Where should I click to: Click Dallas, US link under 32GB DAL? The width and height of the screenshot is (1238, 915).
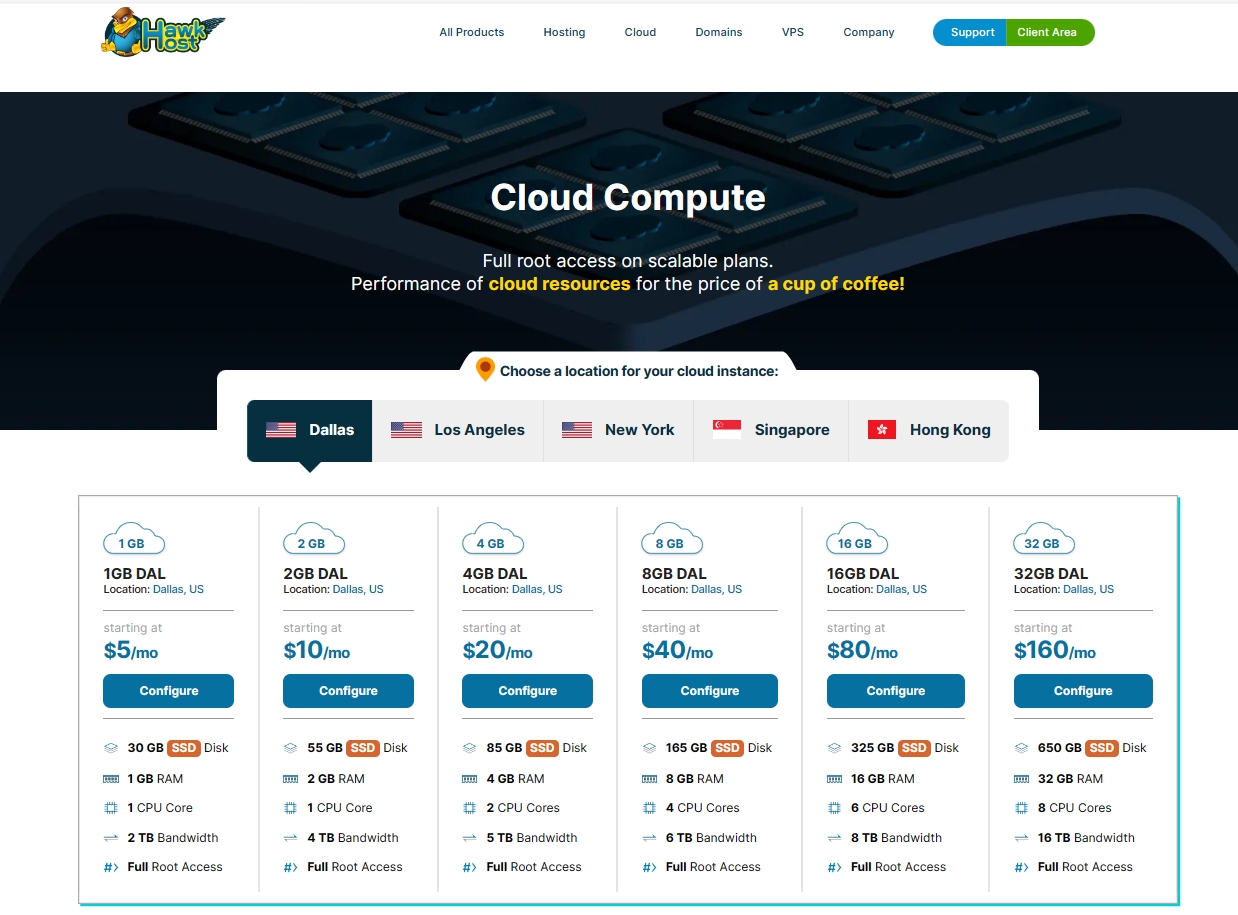(x=1088, y=590)
